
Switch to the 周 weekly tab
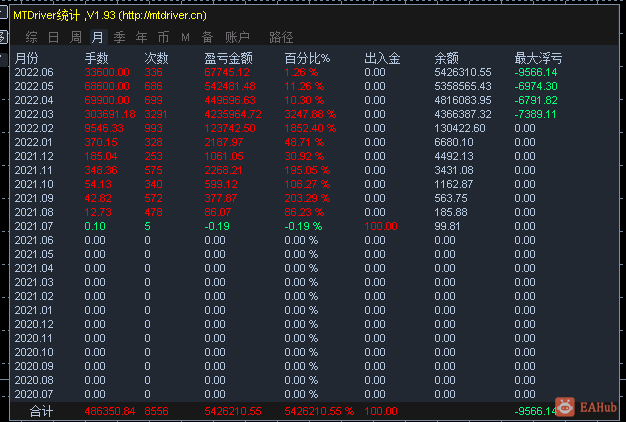click(x=75, y=38)
